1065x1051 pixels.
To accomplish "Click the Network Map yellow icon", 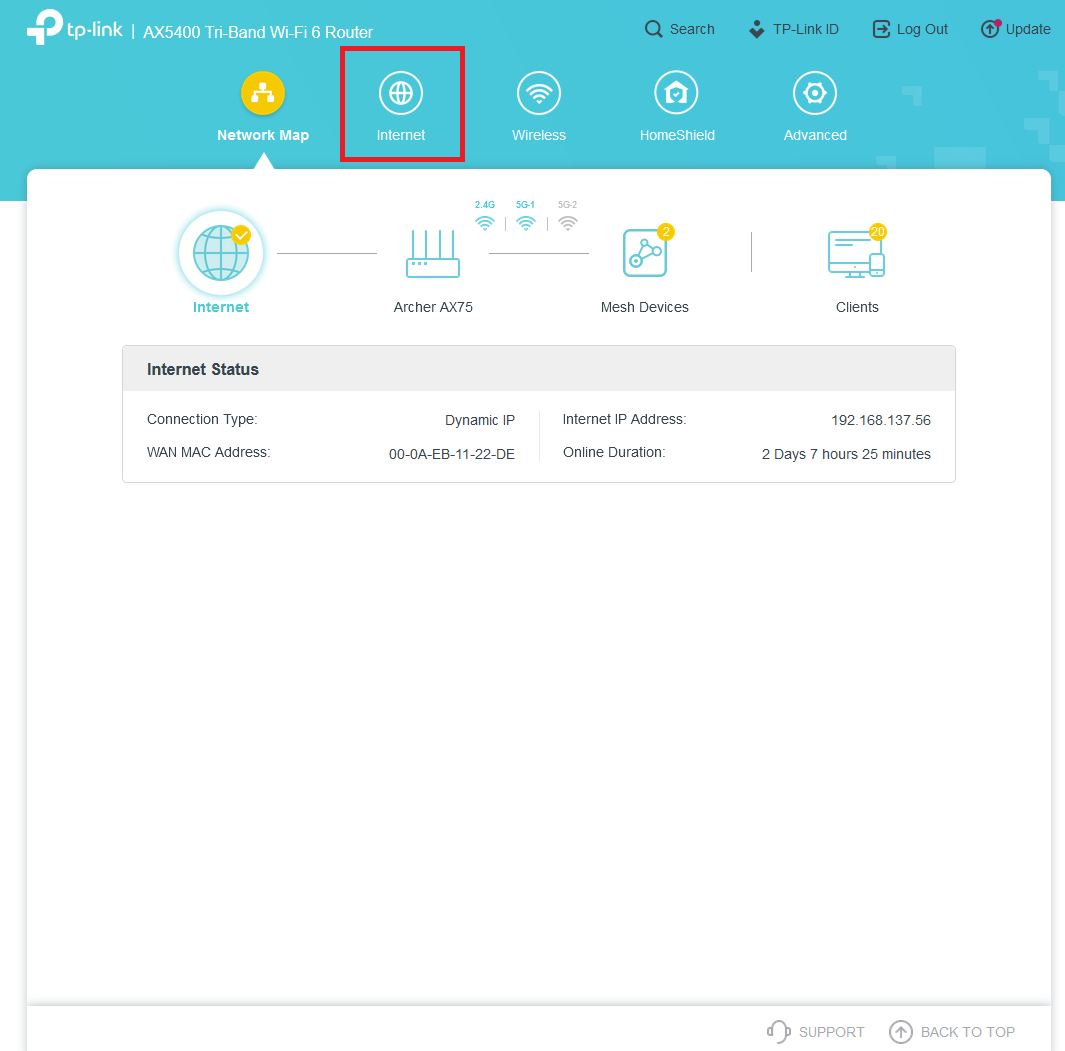I will (263, 94).
